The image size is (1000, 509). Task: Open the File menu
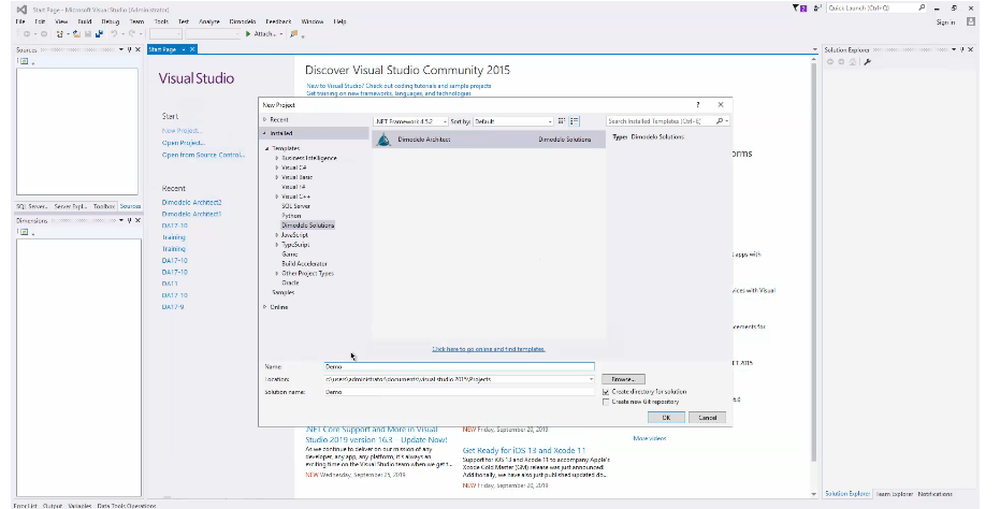click(20, 21)
